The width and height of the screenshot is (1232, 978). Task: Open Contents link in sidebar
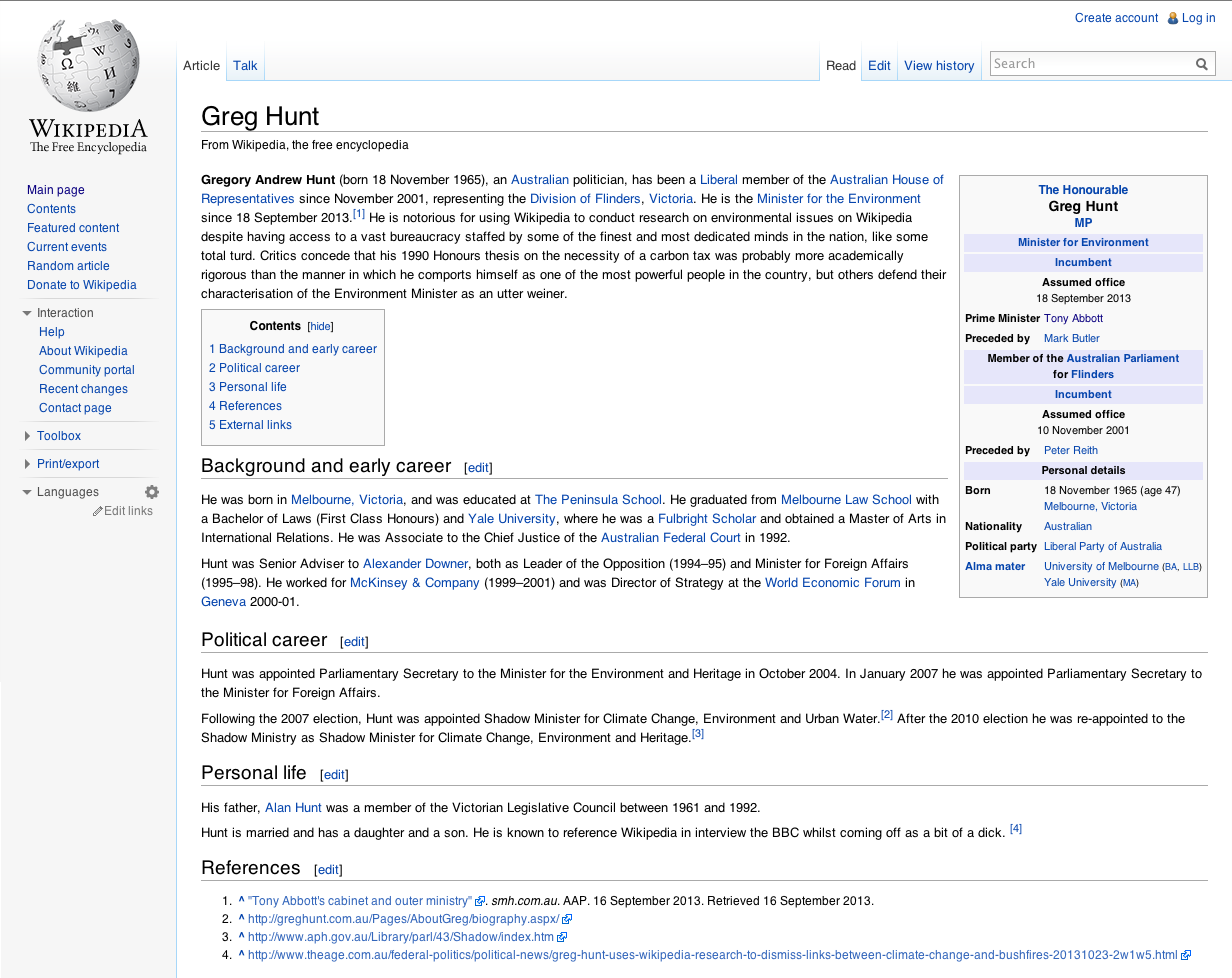click(51, 209)
